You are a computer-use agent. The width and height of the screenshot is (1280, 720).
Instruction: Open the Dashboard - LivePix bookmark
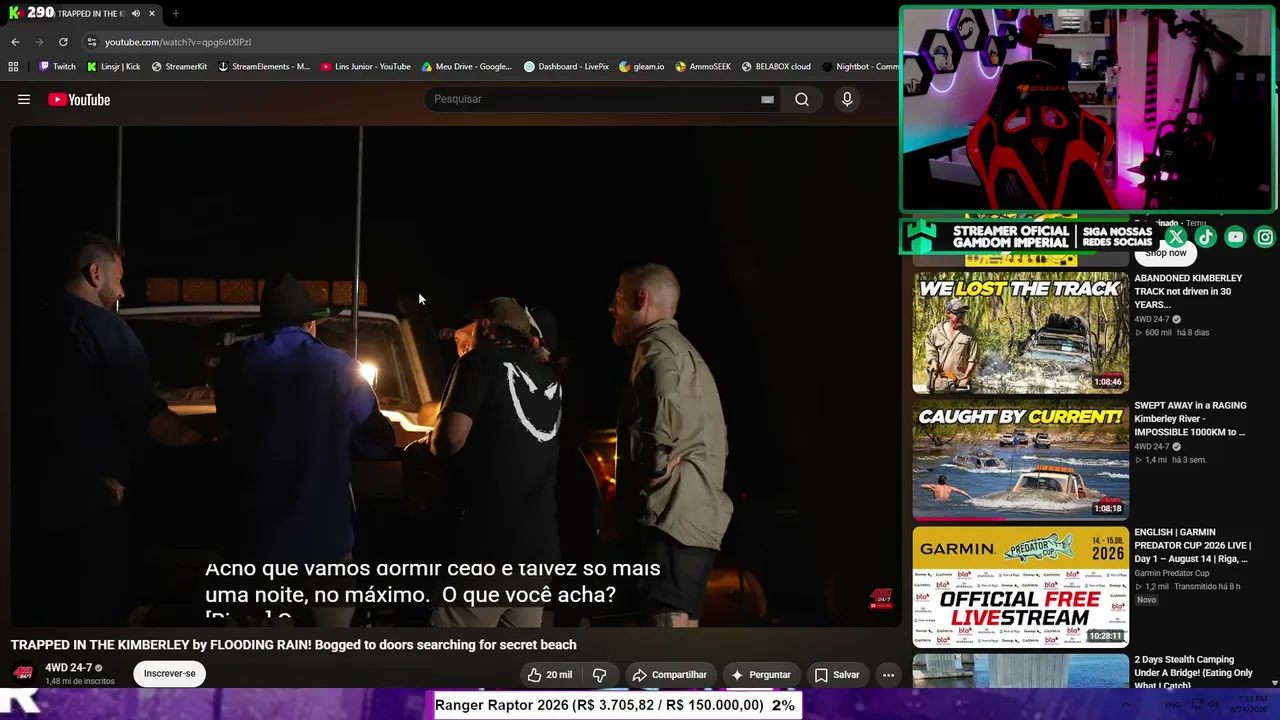[x=566, y=67]
